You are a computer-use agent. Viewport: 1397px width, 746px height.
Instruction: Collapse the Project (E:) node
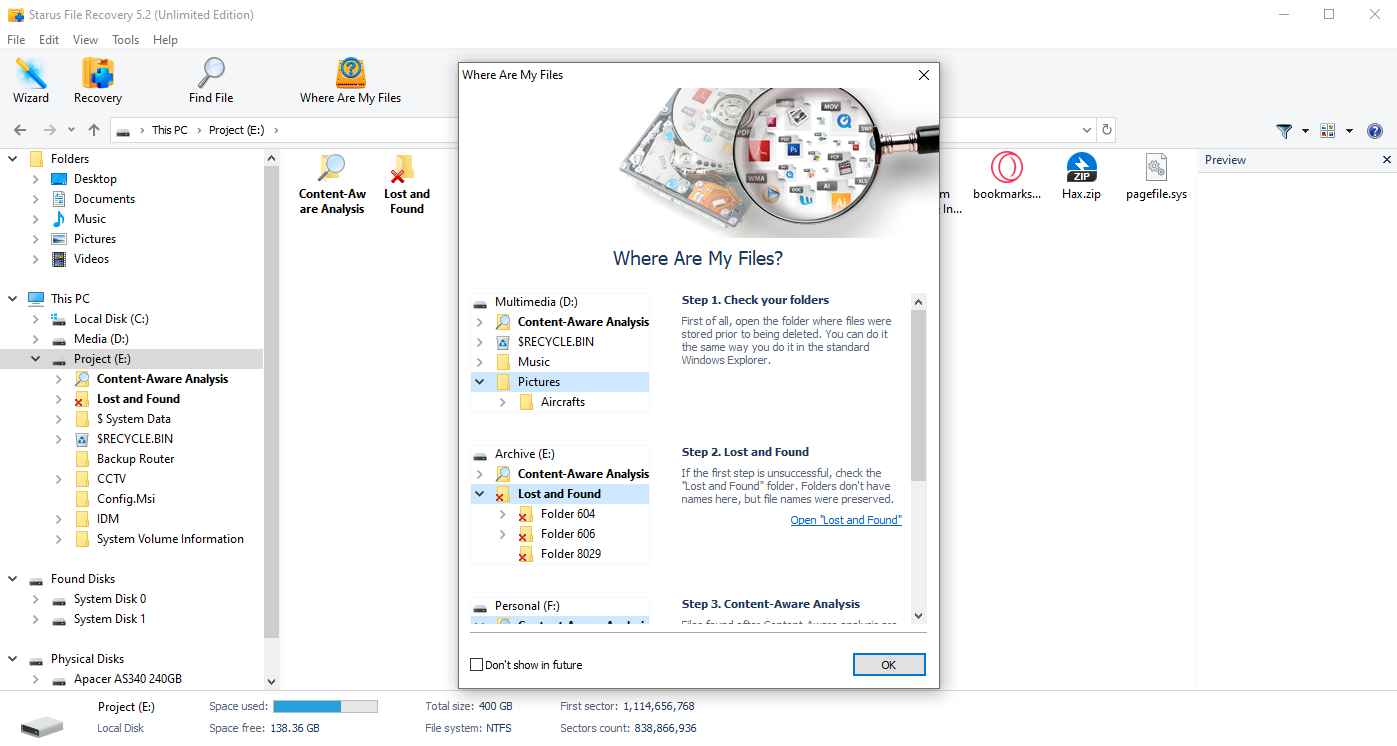(36, 359)
